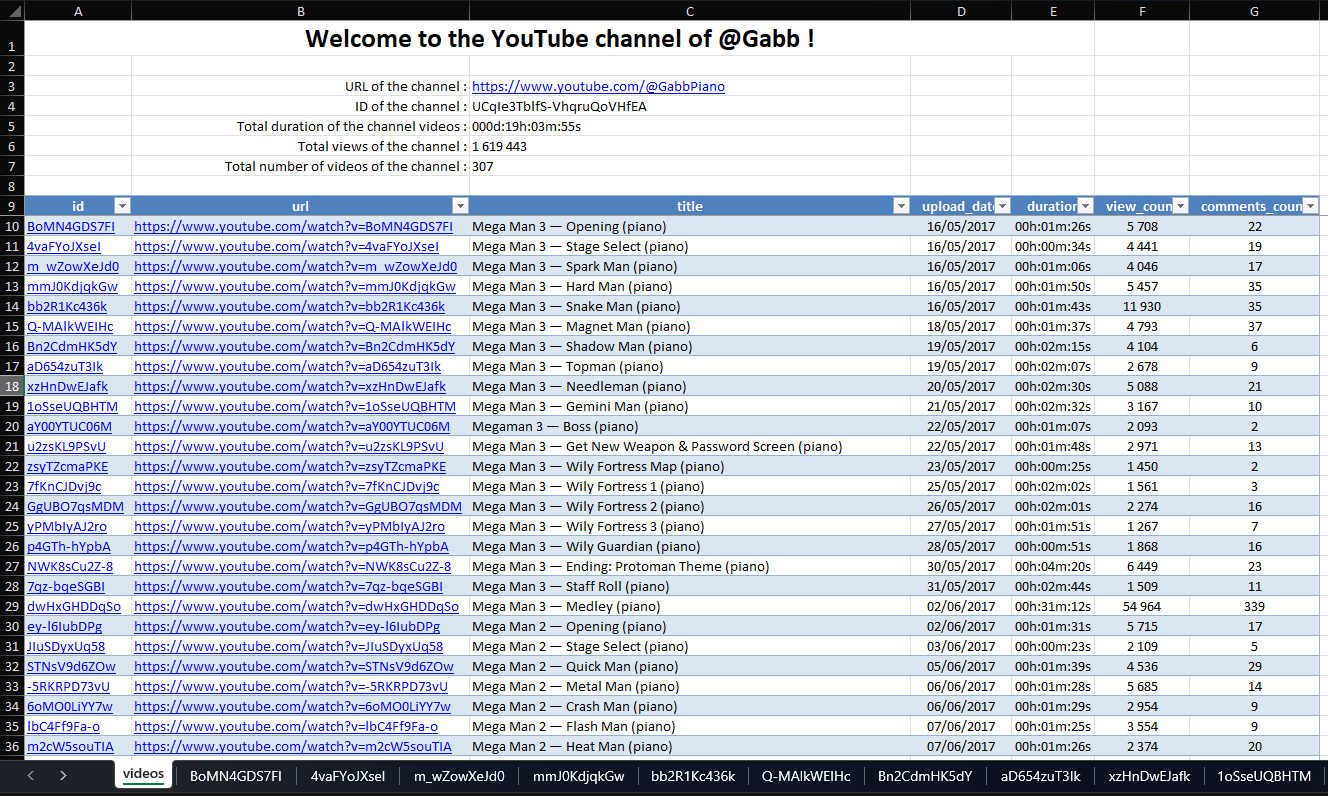Open the view_count filter dropdown
The height and width of the screenshot is (796, 1328).
(x=1180, y=206)
